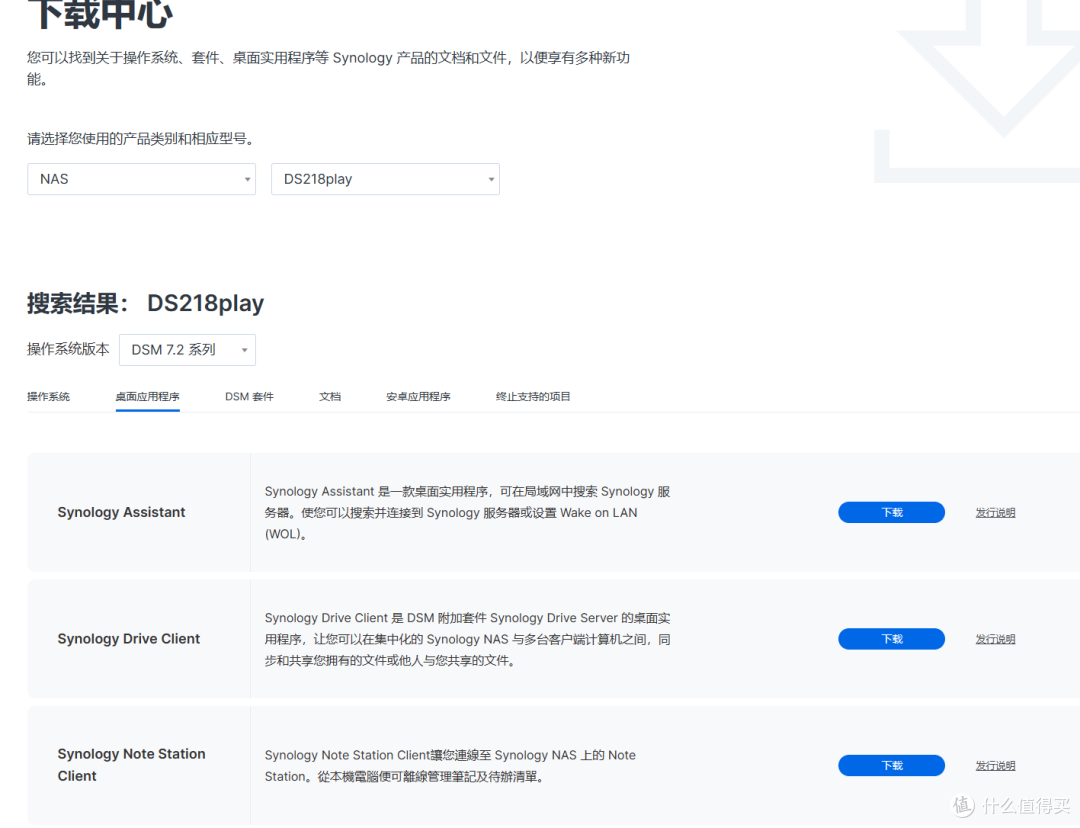The width and height of the screenshot is (1080, 828).
Task: Click the DS218play dropdown chevron arrow
Action: (x=491, y=178)
